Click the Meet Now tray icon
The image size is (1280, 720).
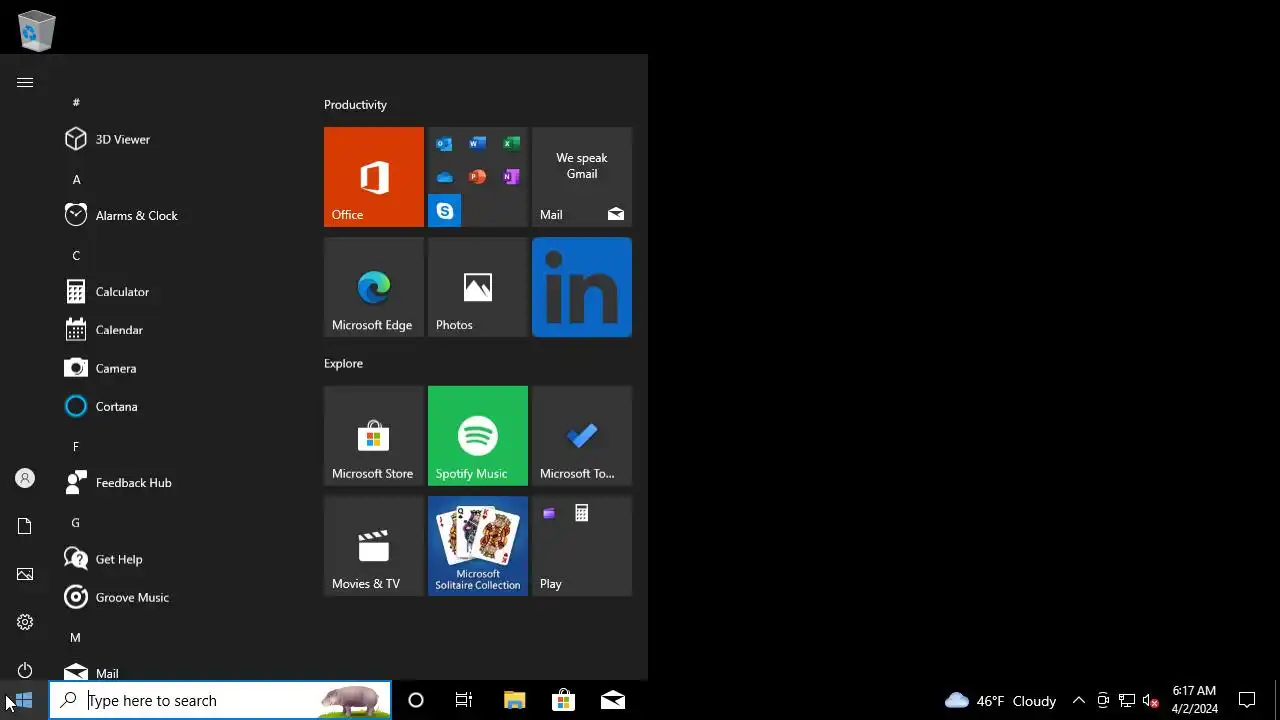click(1103, 700)
